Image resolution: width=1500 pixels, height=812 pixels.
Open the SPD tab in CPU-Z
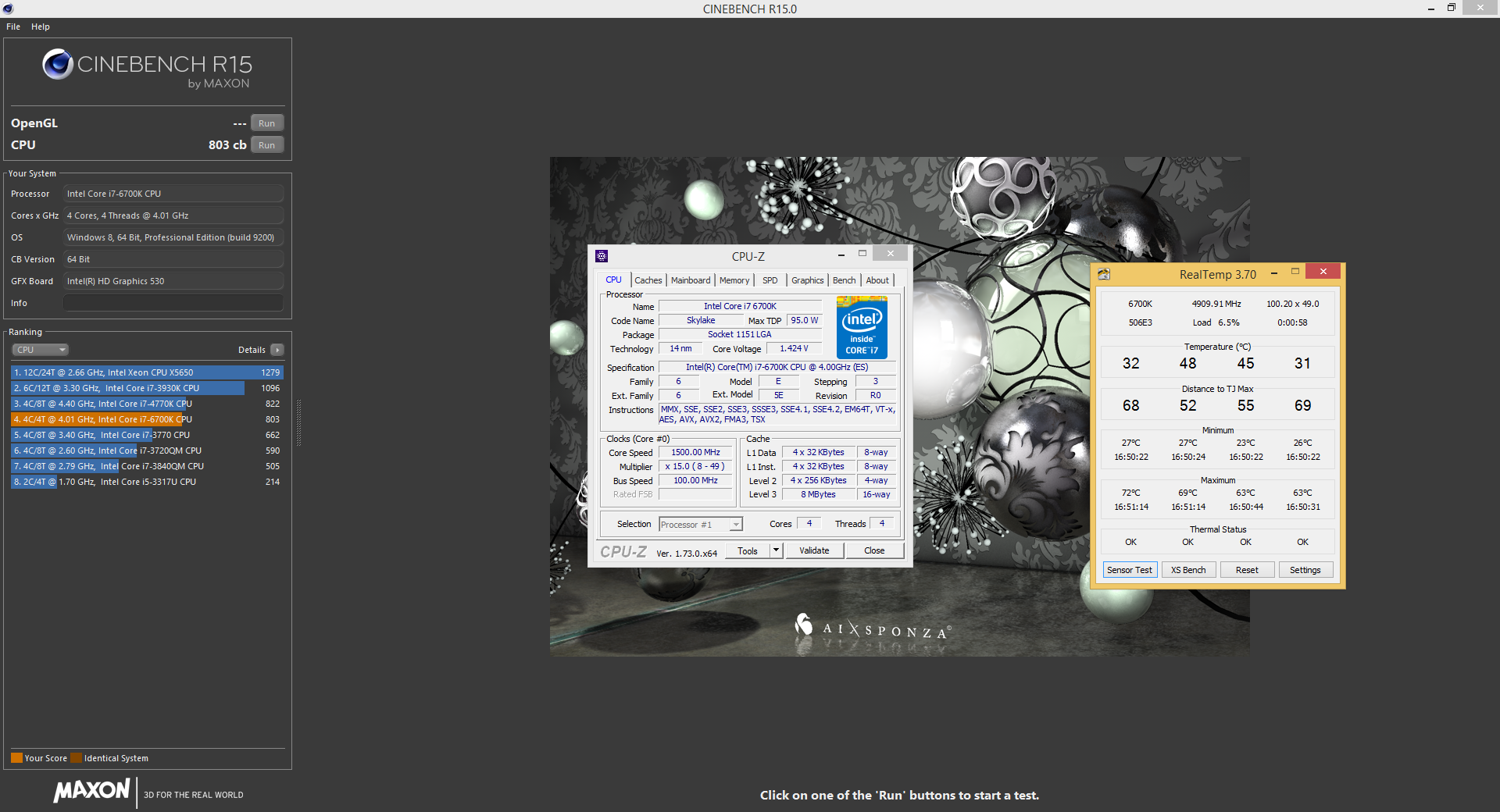pyautogui.click(x=770, y=280)
